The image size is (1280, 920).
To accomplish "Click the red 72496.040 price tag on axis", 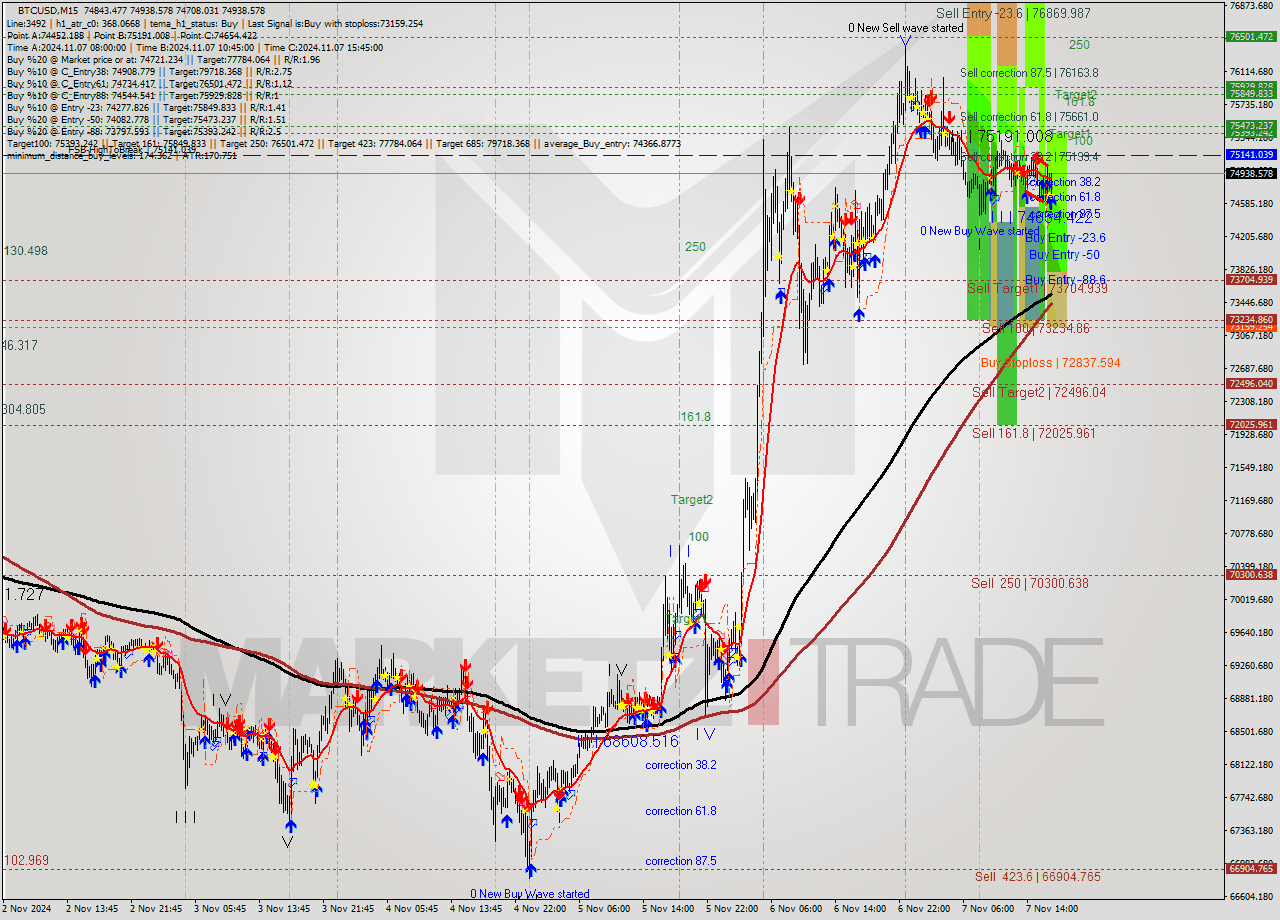I will coord(1251,384).
